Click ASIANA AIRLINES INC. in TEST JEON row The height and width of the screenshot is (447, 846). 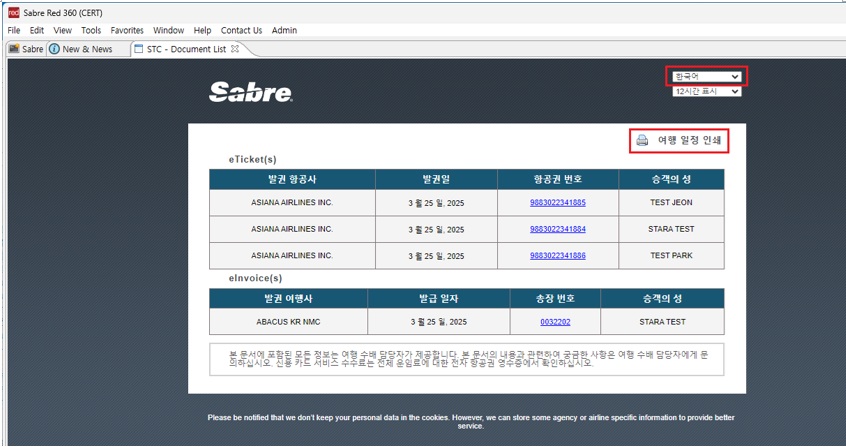pyautogui.click(x=292, y=202)
